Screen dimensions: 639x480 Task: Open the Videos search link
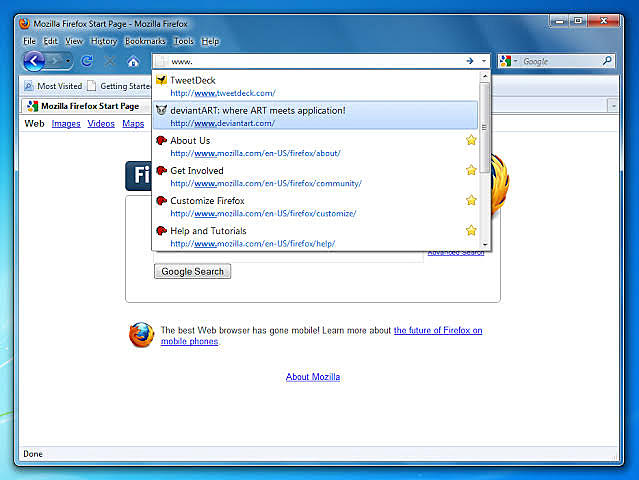click(x=101, y=123)
